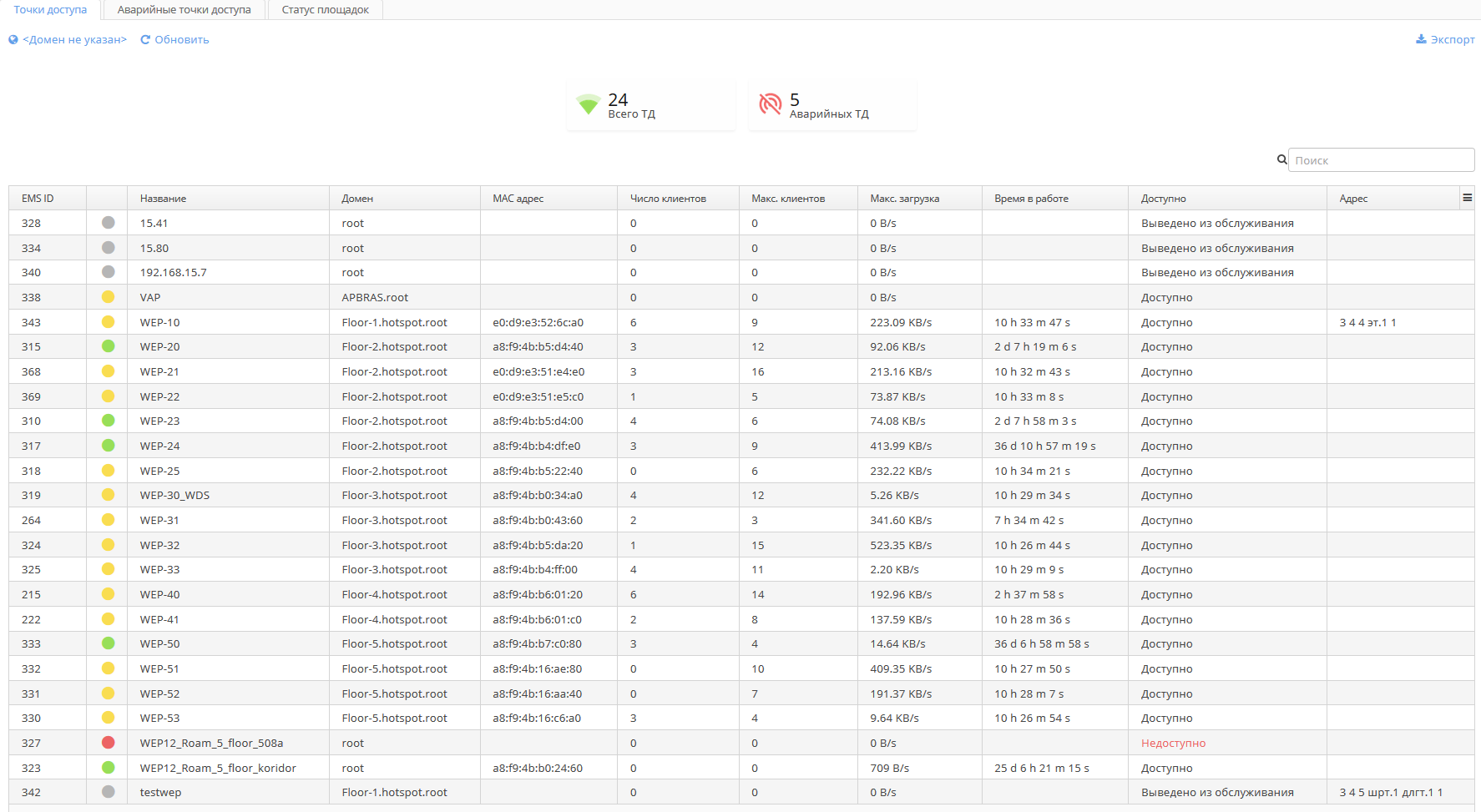Click the gray status dot for testwep
Screen dimensions: 1481x812
[108, 792]
